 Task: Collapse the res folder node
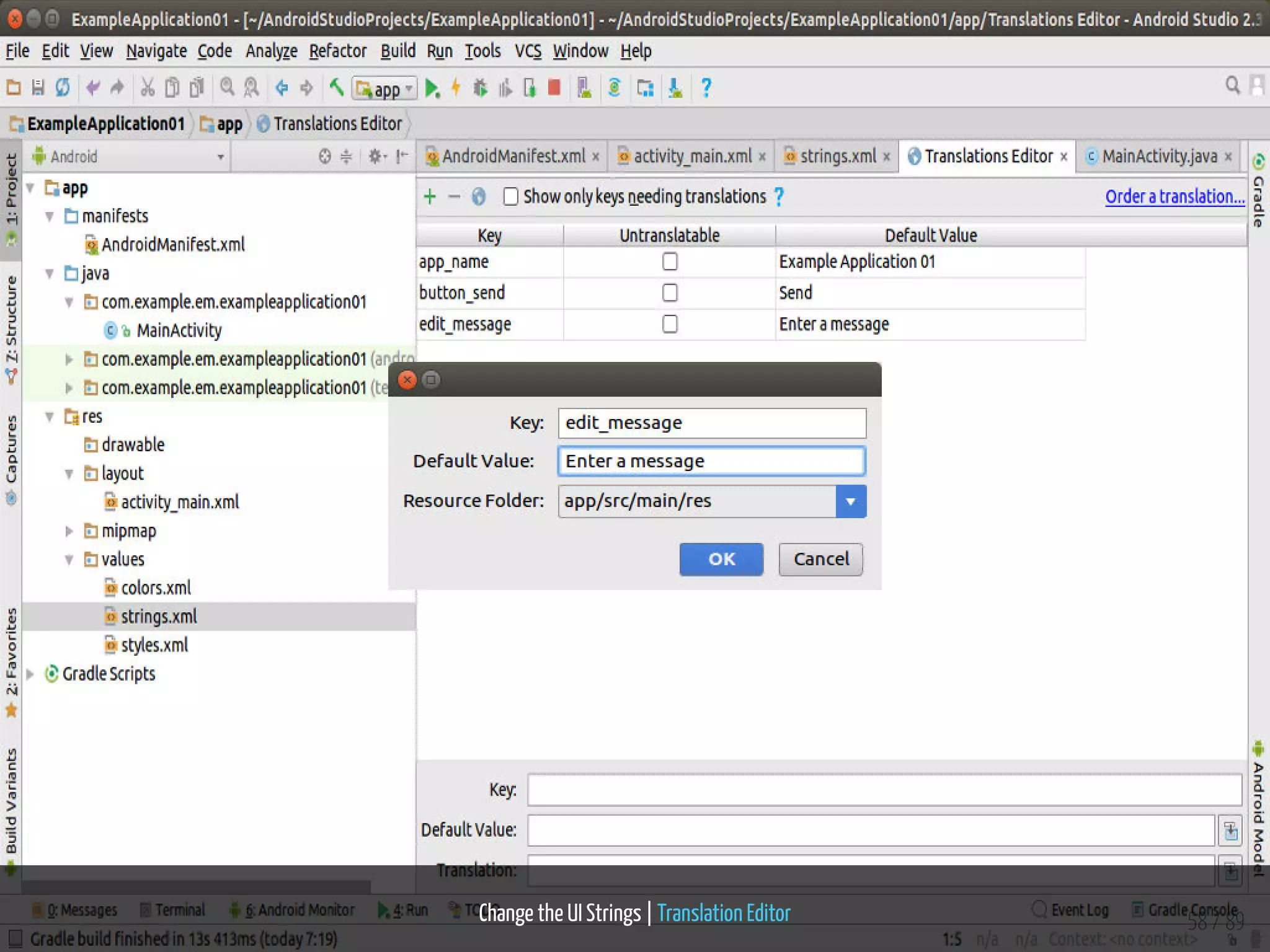click(50, 417)
